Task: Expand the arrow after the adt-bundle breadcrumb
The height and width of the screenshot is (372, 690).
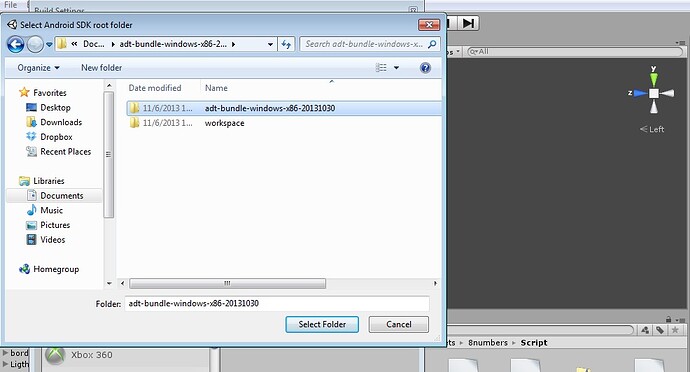Action: click(233, 44)
